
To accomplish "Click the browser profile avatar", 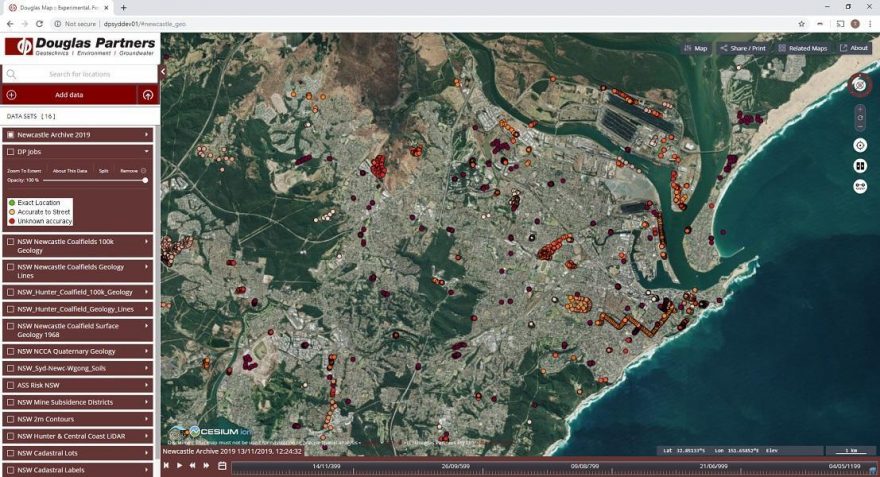I will pyautogui.click(x=855, y=24).
